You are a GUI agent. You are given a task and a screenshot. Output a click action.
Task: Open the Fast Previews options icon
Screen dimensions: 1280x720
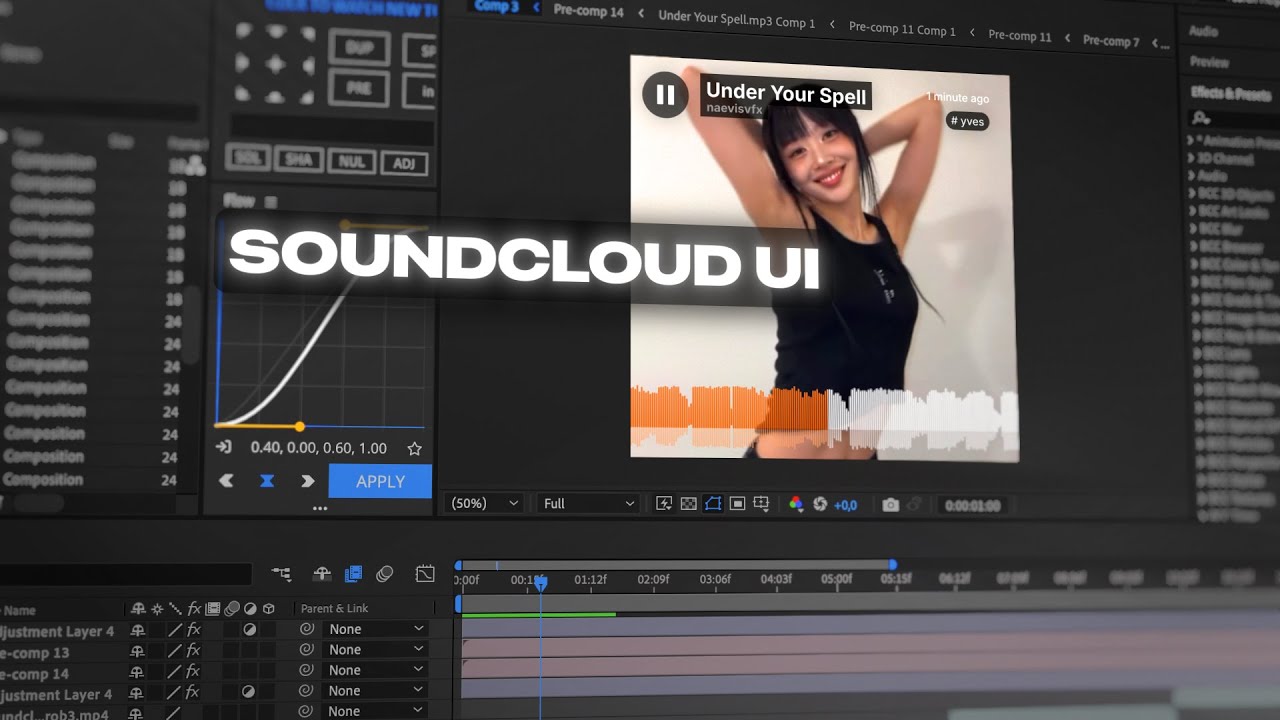point(664,504)
